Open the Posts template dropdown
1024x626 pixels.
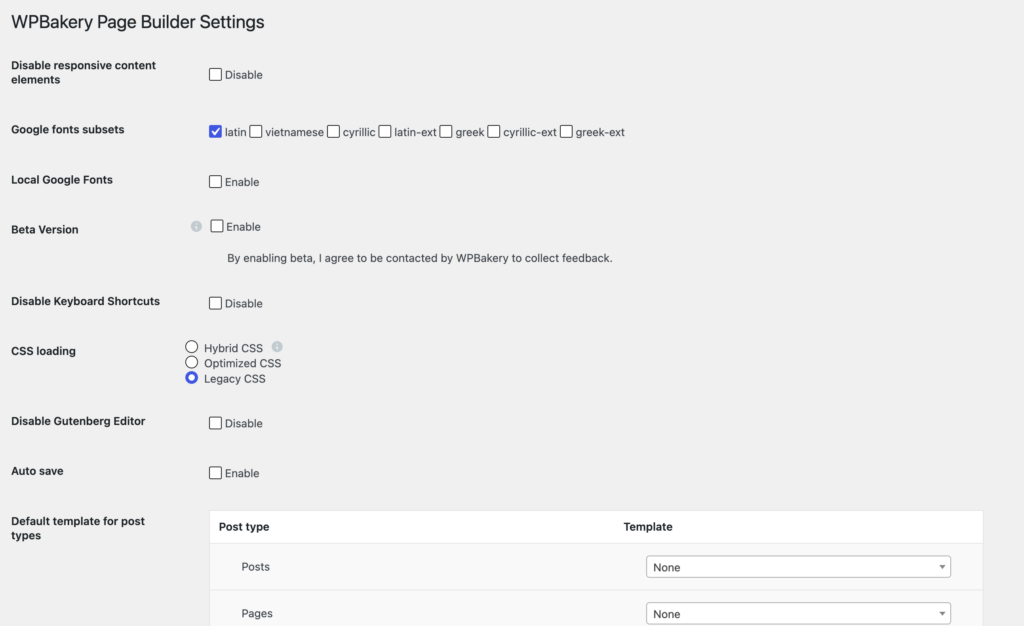[x=798, y=567]
